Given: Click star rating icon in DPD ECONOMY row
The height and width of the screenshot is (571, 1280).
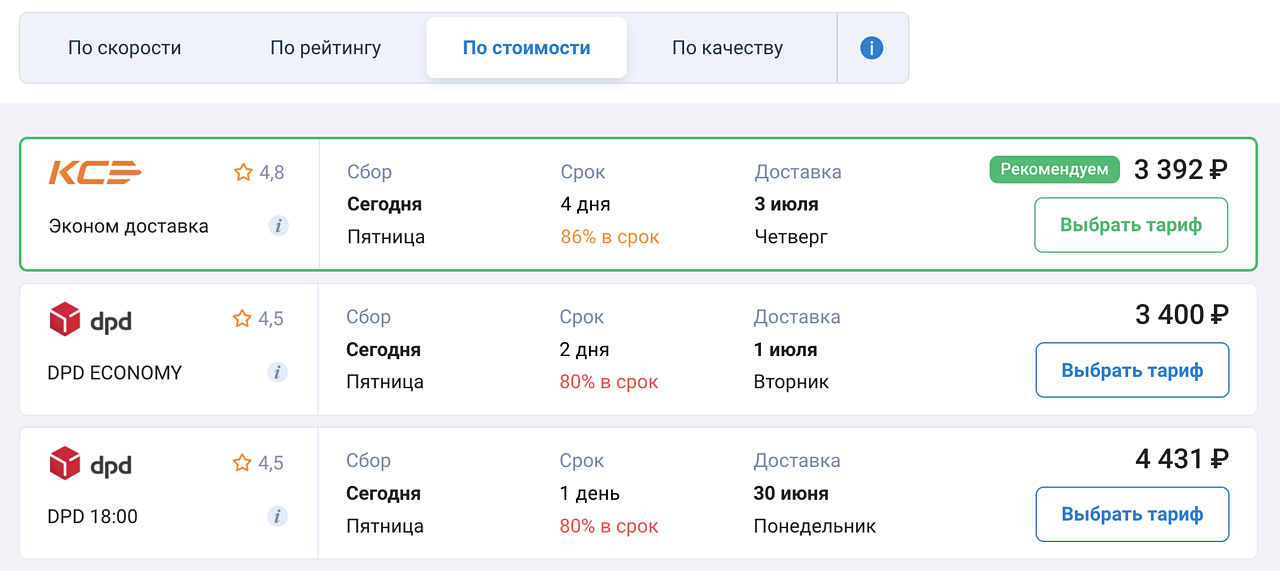Looking at the screenshot, I should pyautogui.click(x=242, y=319).
